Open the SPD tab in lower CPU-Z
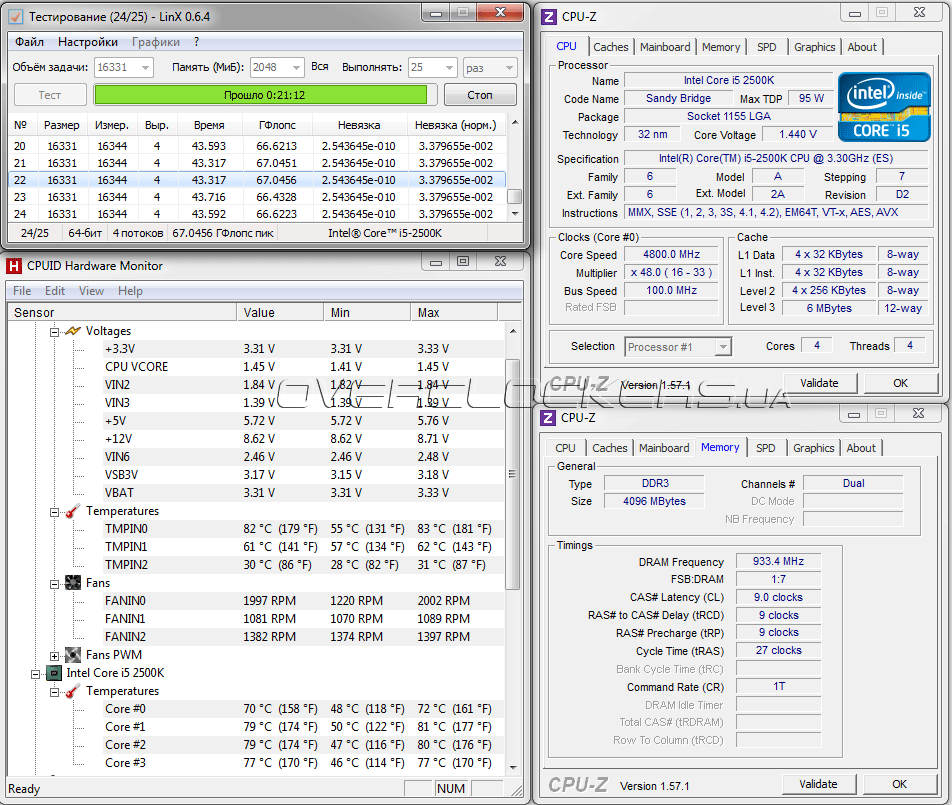The height and width of the screenshot is (805, 952). [x=765, y=448]
